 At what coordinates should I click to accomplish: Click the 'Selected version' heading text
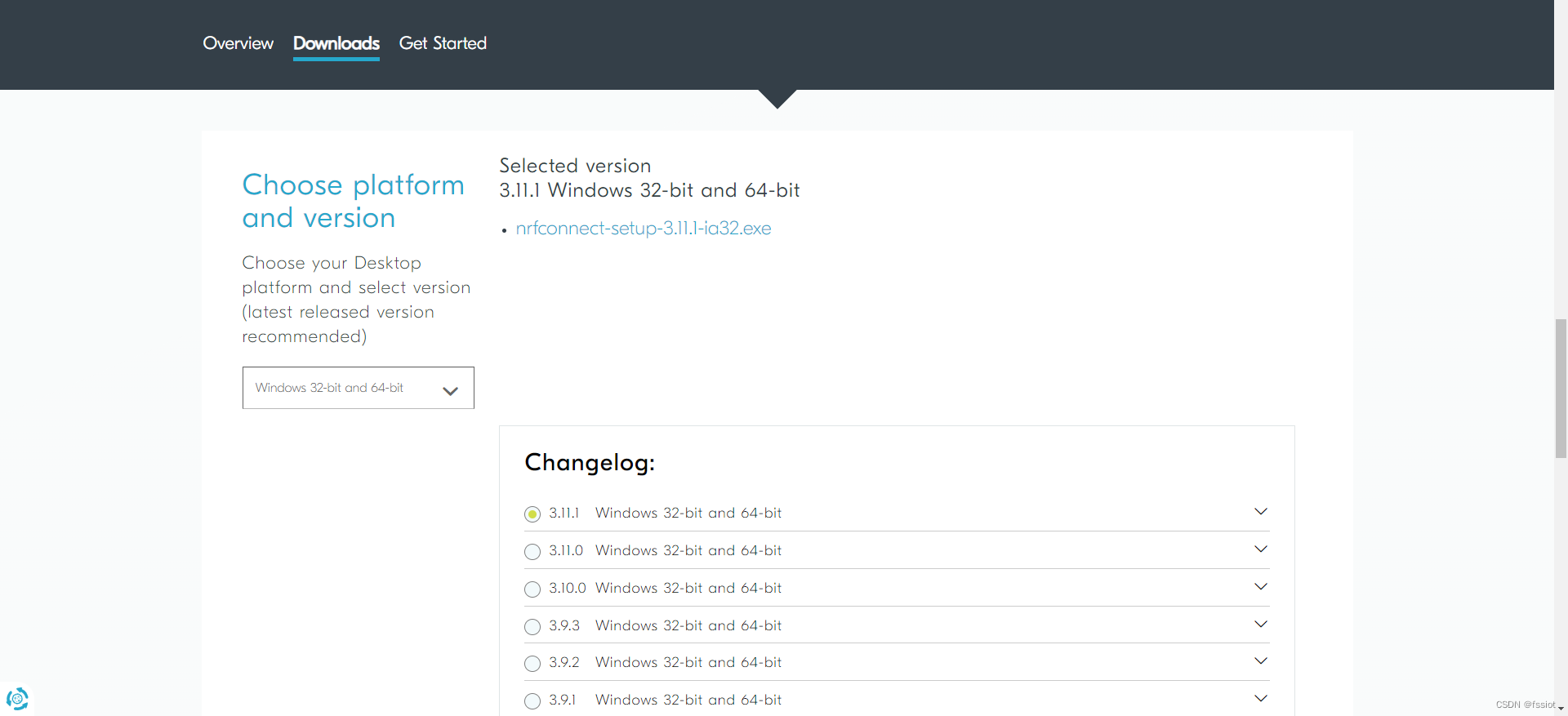[x=575, y=166]
